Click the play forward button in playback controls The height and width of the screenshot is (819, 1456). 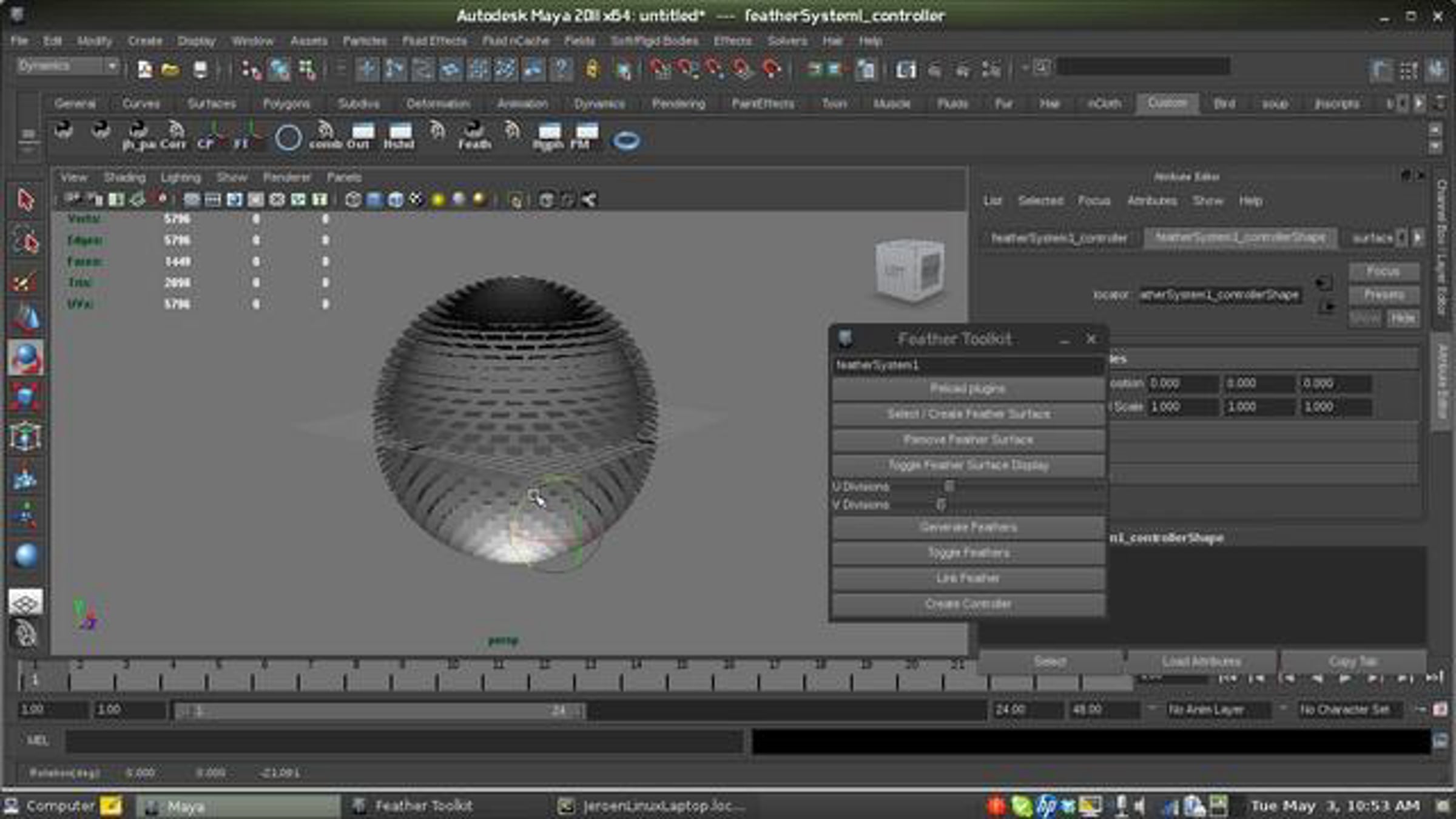click(1345, 678)
